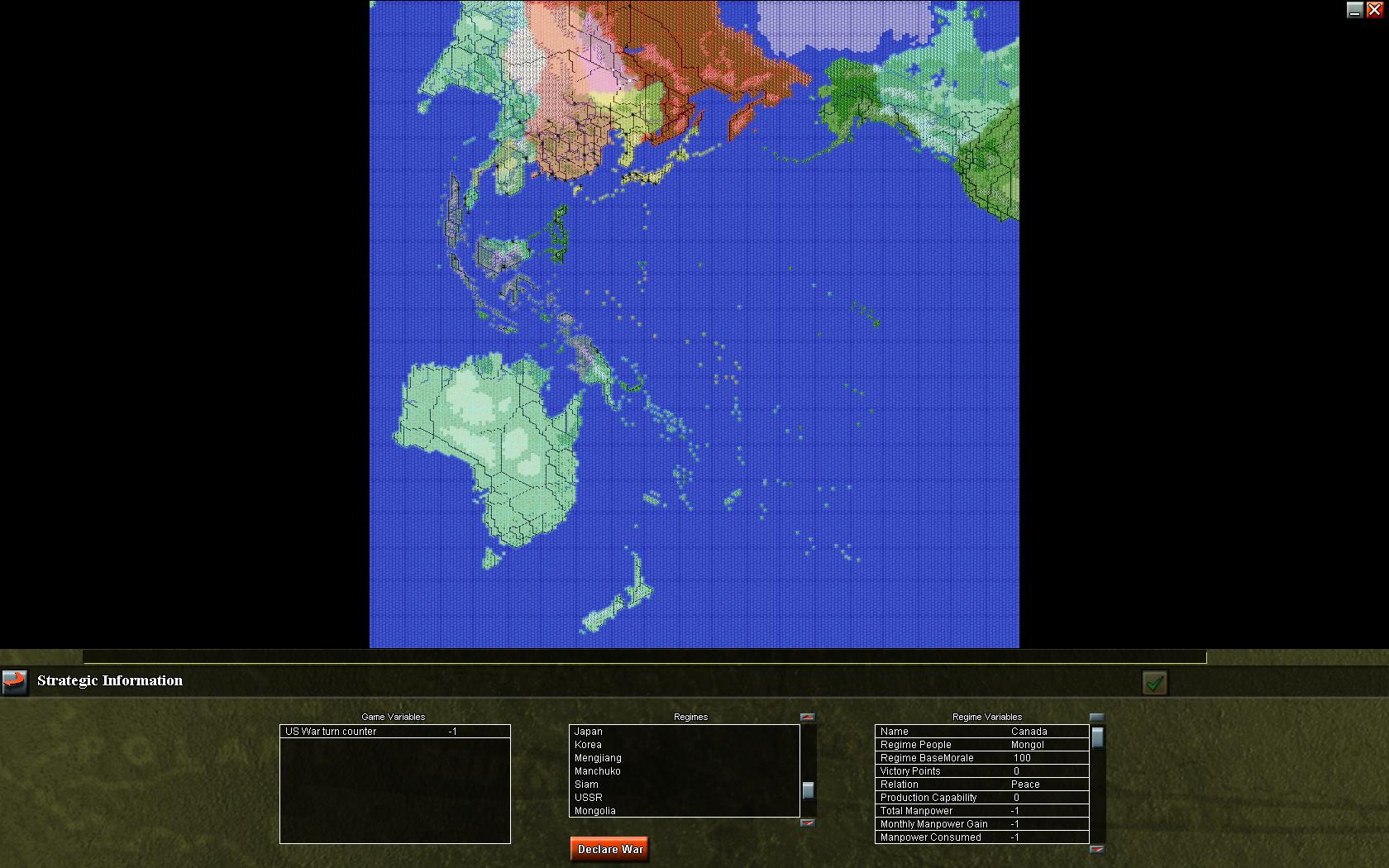The height and width of the screenshot is (868, 1389).
Task: Select Korea in the Regimes list
Action: click(x=685, y=745)
